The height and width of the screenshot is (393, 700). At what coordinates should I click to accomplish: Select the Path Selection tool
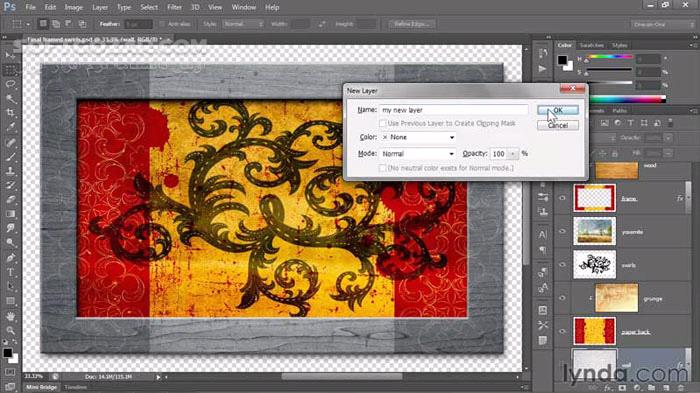pyautogui.click(x=10, y=286)
